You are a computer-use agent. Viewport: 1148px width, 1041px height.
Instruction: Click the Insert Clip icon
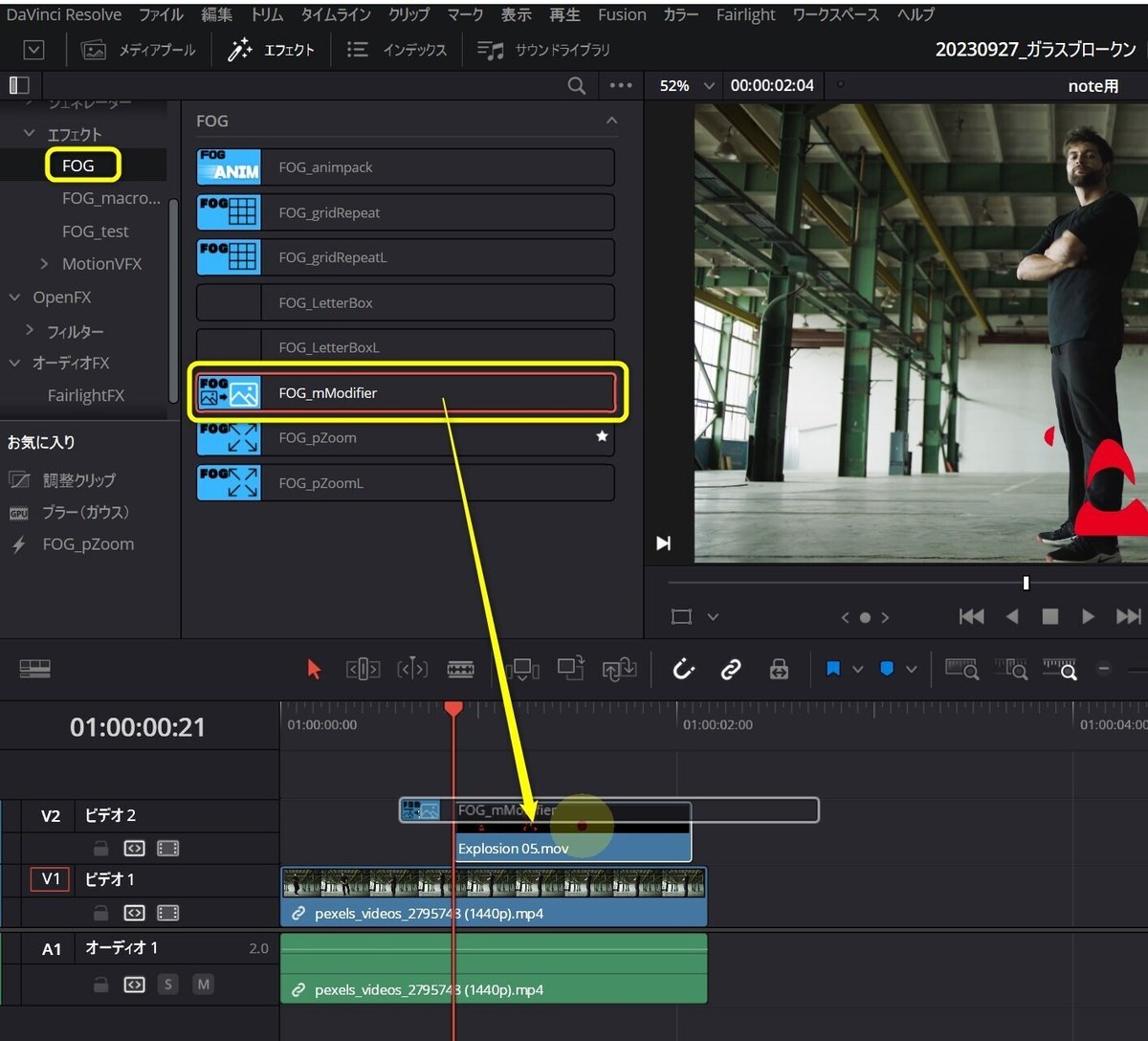click(522, 670)
